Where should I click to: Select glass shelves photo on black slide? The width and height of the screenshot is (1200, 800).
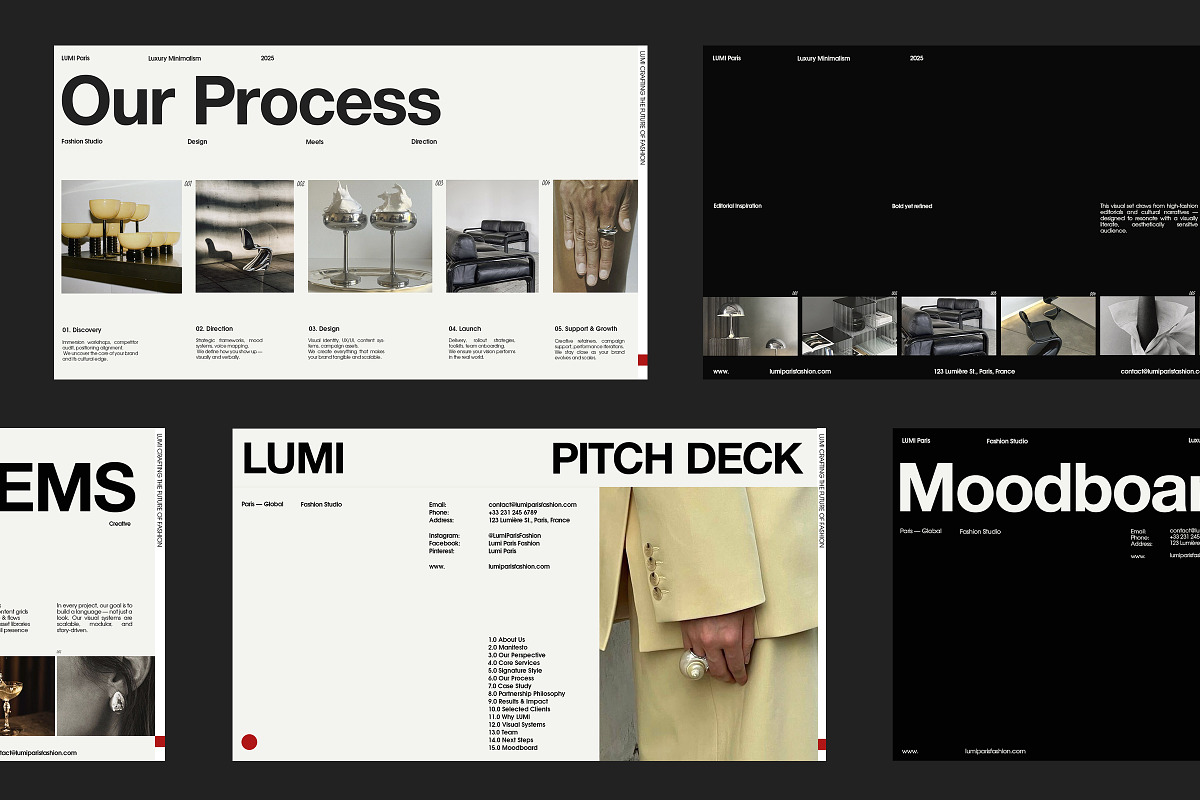[849, 326]
